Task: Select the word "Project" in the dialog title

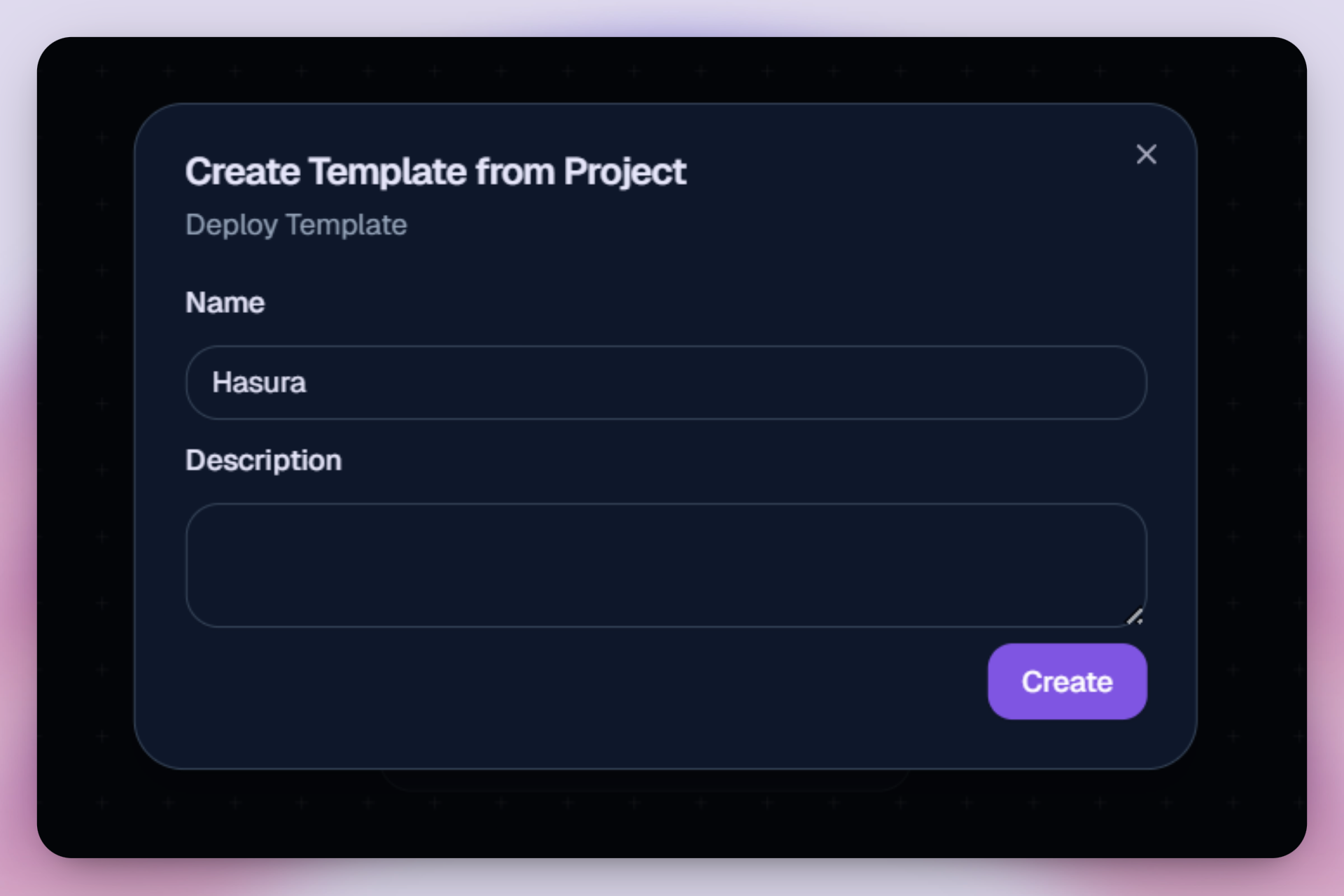Action: [x=624, y=171]
